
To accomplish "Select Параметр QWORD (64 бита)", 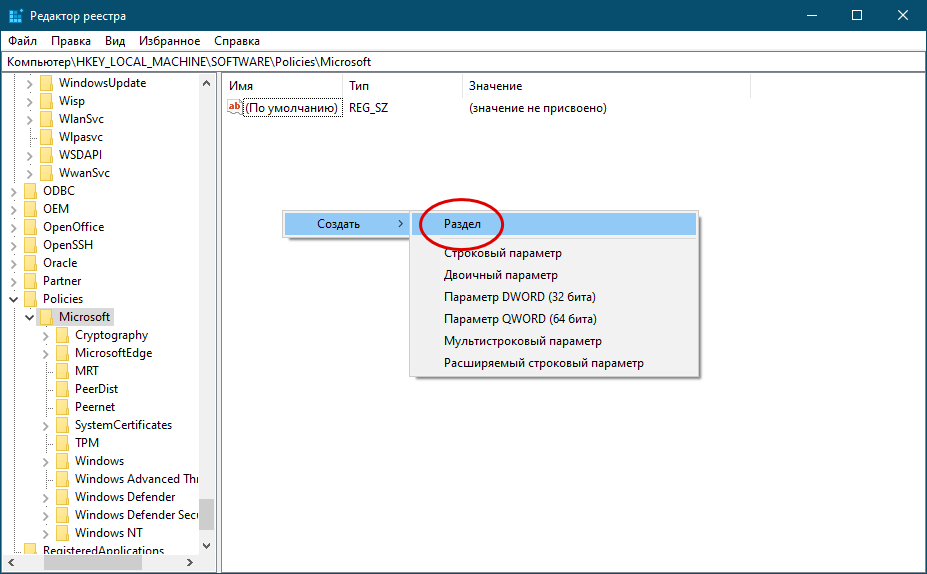I will [555, 319].
